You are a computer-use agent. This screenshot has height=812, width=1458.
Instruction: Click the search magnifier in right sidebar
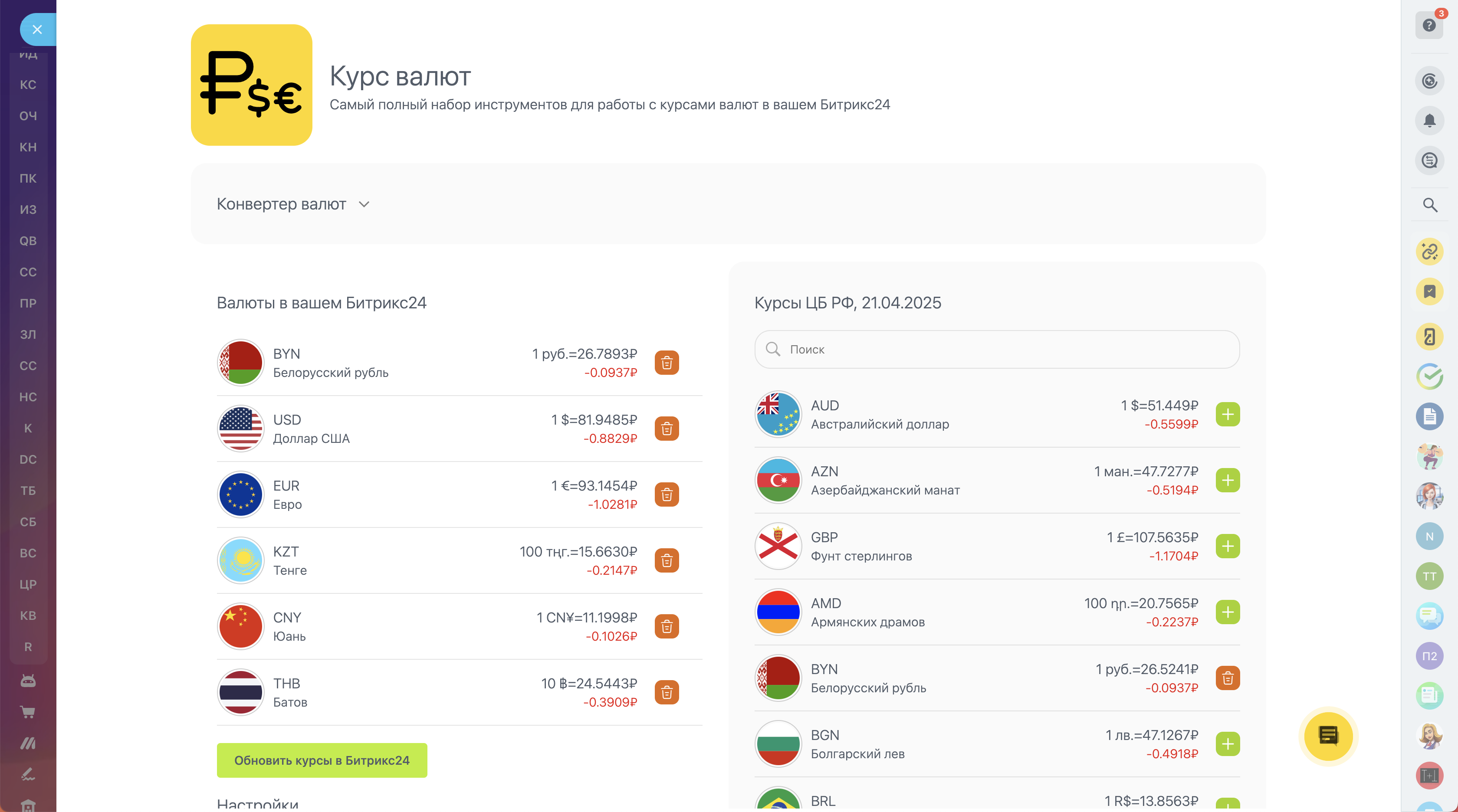tap(1430, 205)
